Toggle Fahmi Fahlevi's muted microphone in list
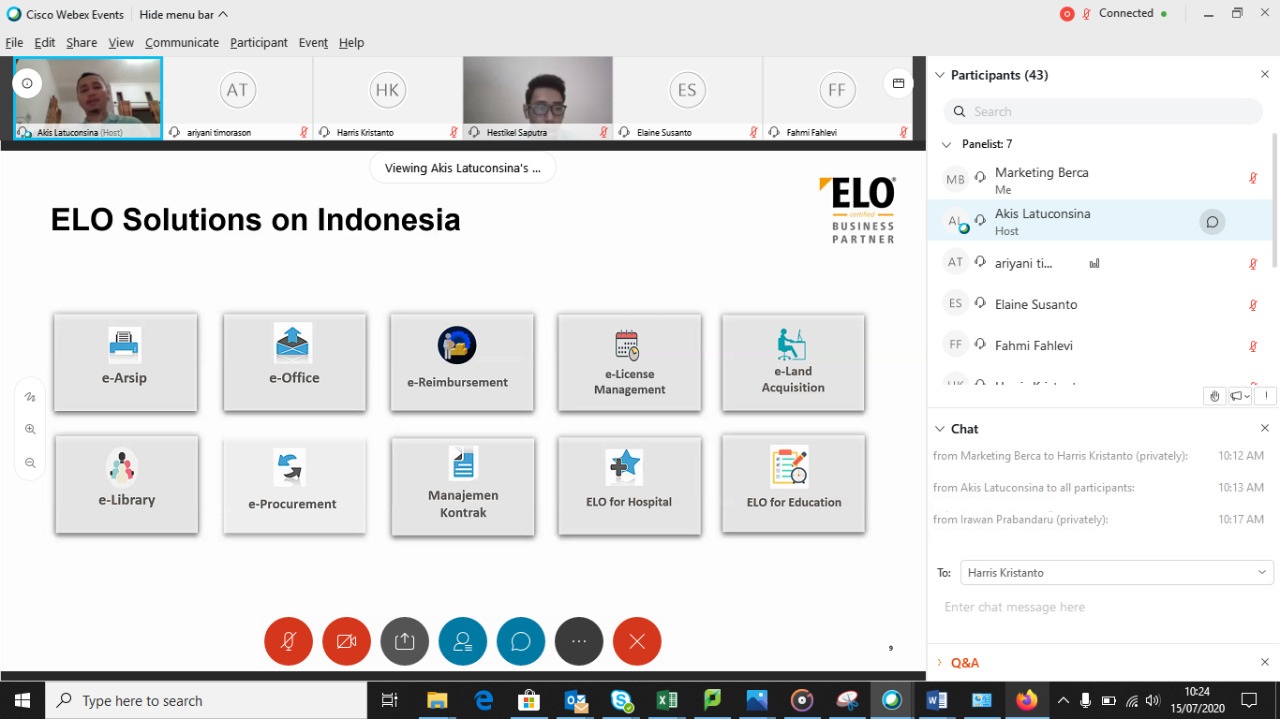1280x719 pixels. tap(1253, 346)
